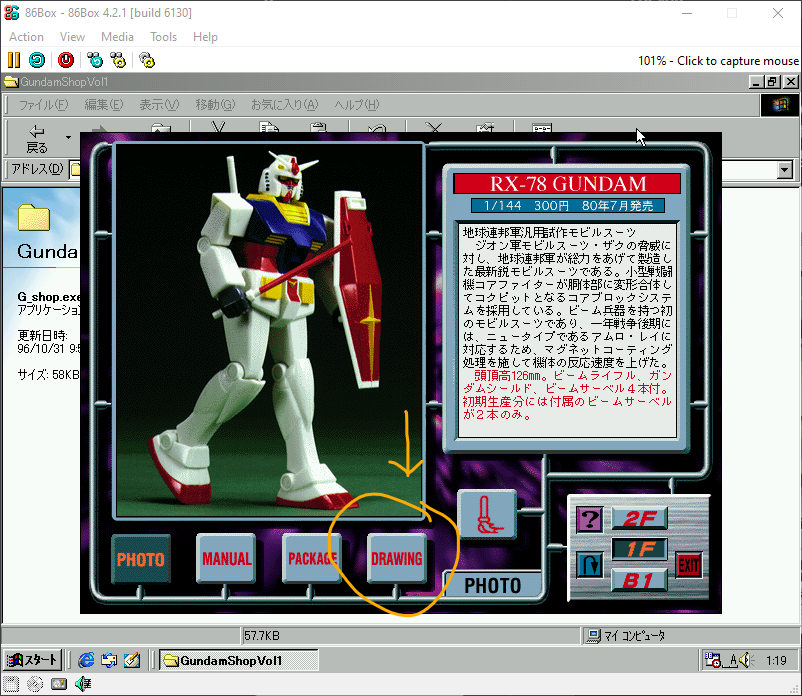
Task: Open 編集(E) menu in Explorer window
Action: 103,105
